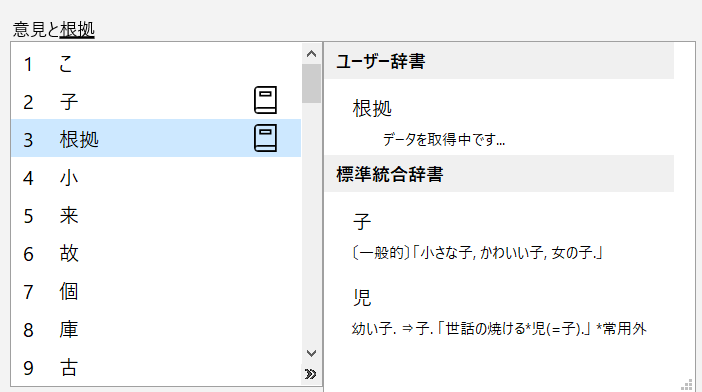Click the 根拠 entry in user dictionary
The width and height of the screenshot is (702, 392).
pyautogui.click(x=372, y=108)
